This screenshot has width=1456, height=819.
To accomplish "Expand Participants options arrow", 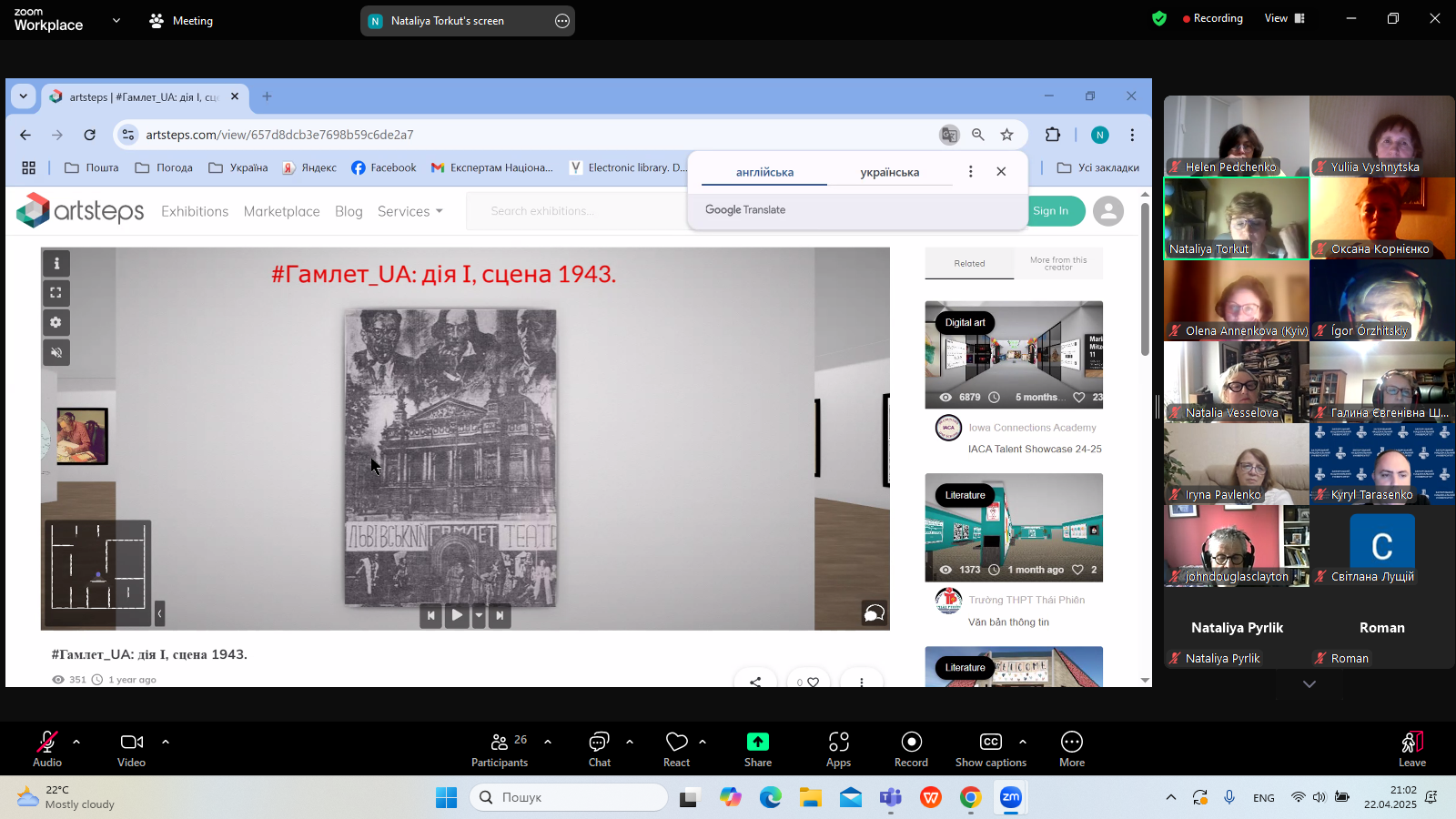I will [x=548, y=742].
